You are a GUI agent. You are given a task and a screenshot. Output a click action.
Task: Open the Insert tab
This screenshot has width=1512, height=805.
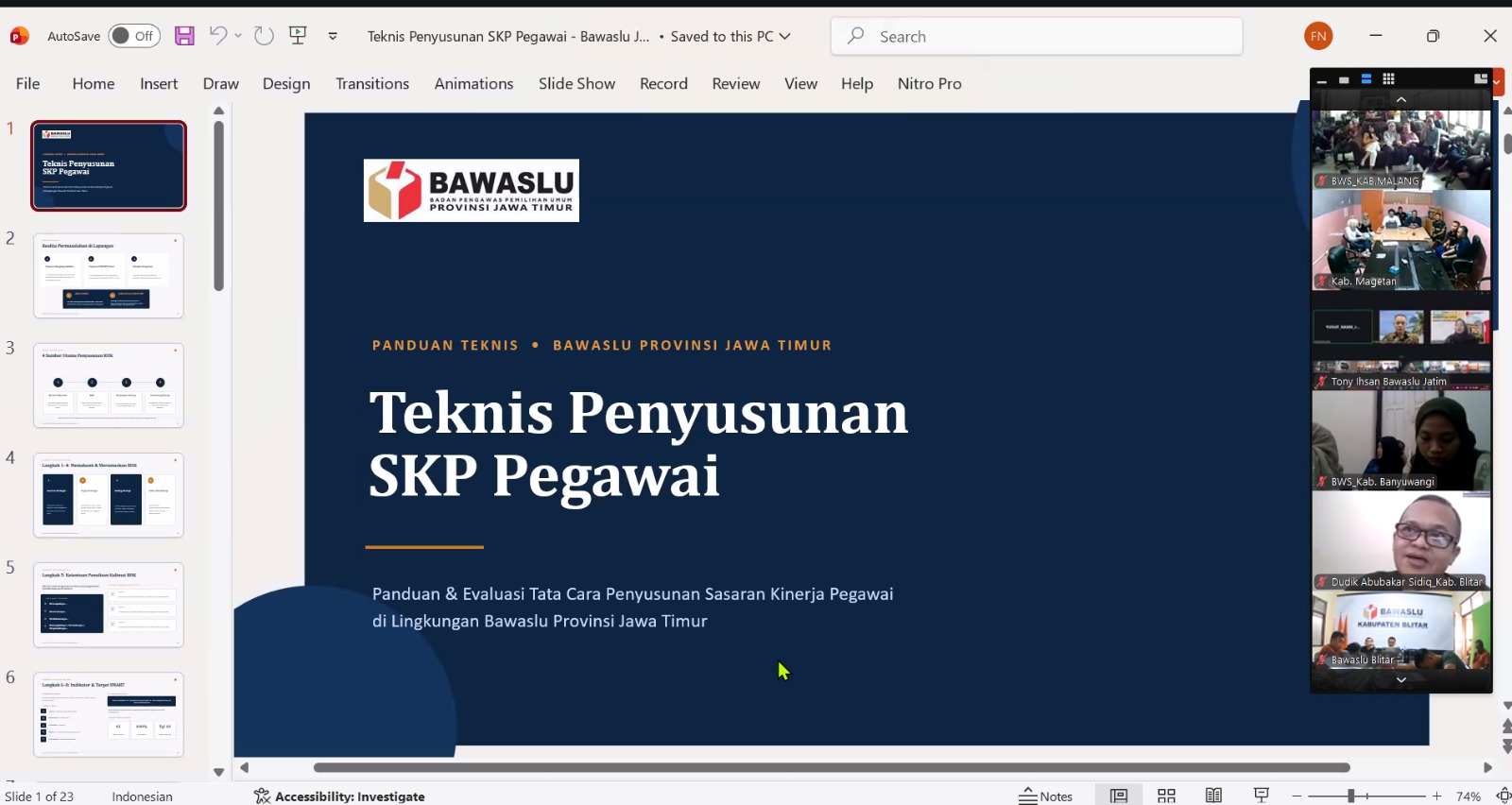159,83
